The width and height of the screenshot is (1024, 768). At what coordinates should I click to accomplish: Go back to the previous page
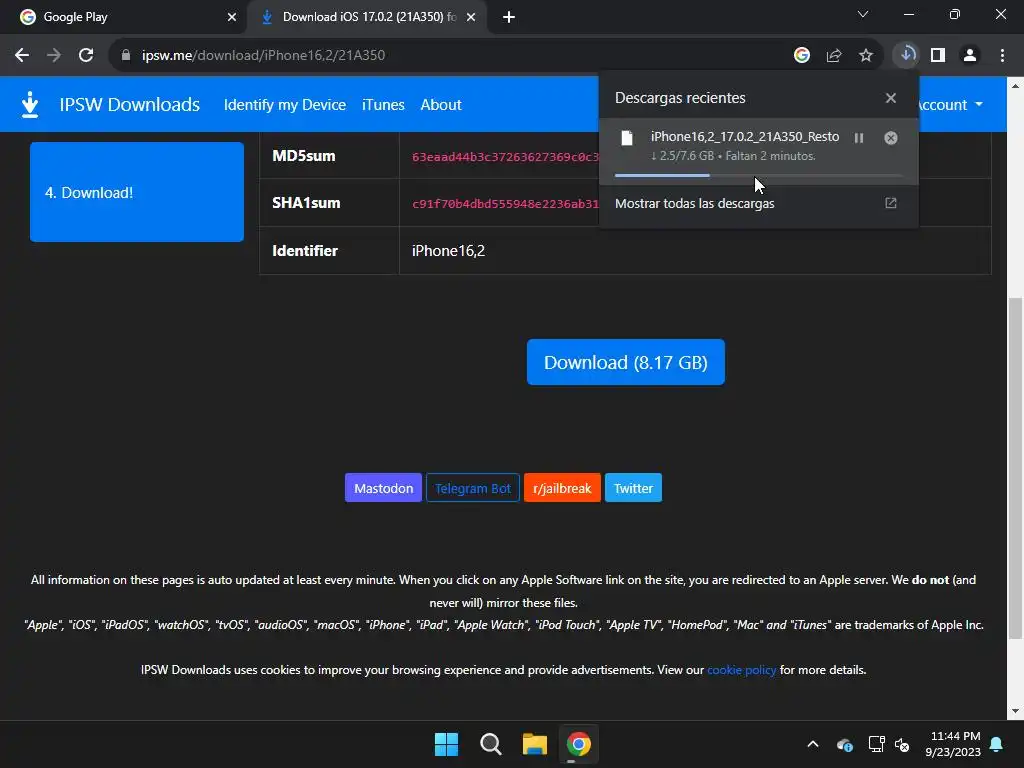coord(22,56)
